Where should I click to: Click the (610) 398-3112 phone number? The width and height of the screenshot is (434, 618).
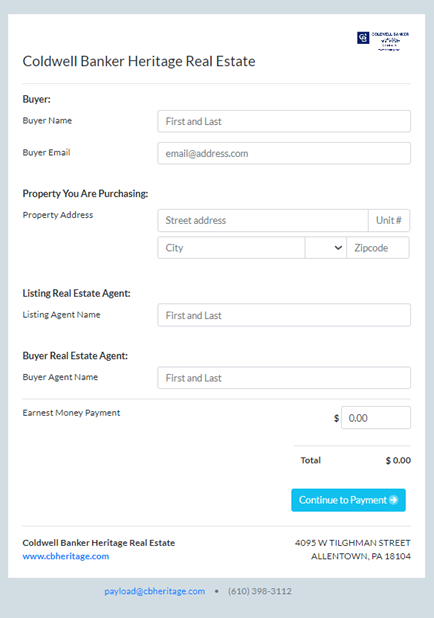pyautogui.click(x=260, y=591)
